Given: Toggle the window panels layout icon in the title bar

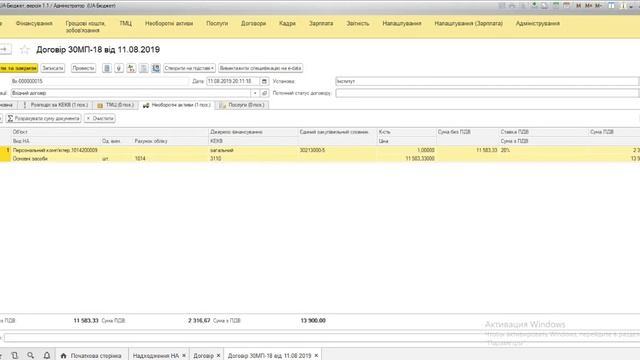Looking at the screenshot, I should pyautogui.click(x=611, y=6).
